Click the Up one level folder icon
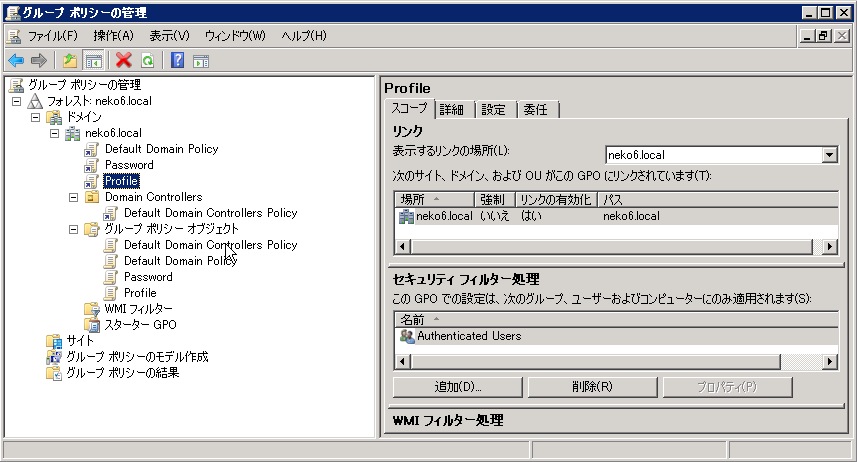This screenshot has height=462, width=857. point(70,61)
